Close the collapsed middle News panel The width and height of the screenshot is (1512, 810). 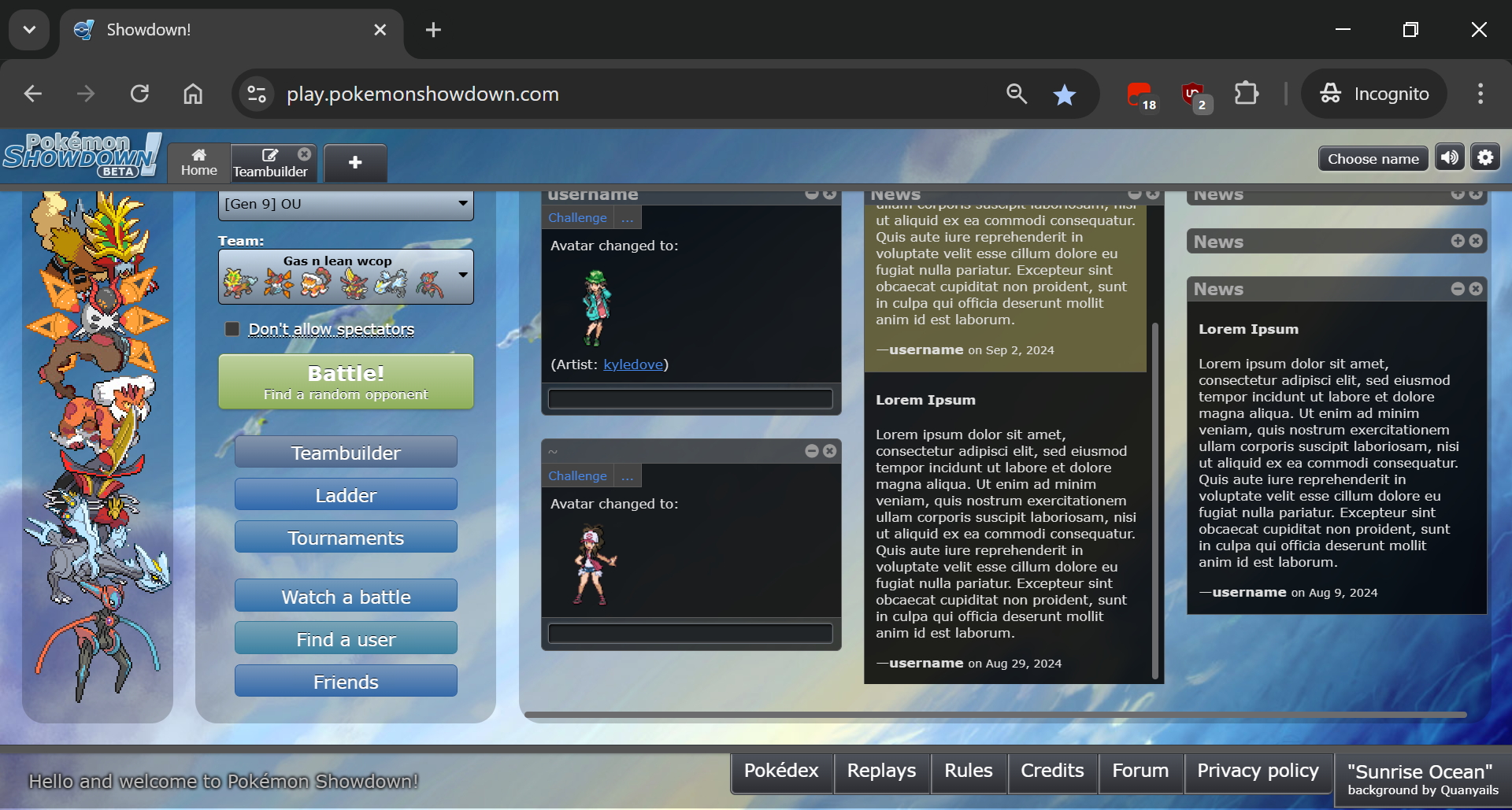tap(1476, 241)
